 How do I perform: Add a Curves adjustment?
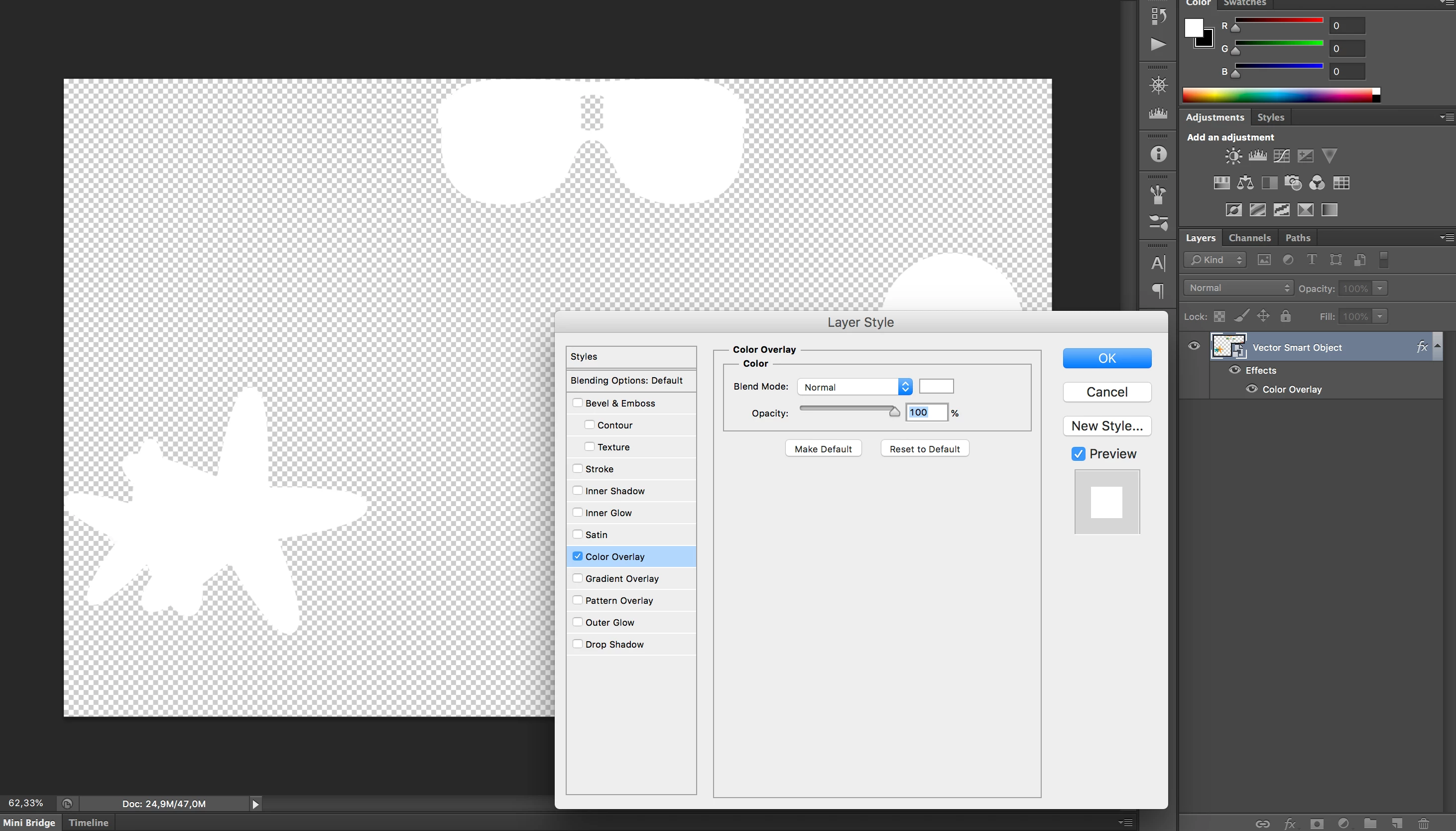[1281, 156]
